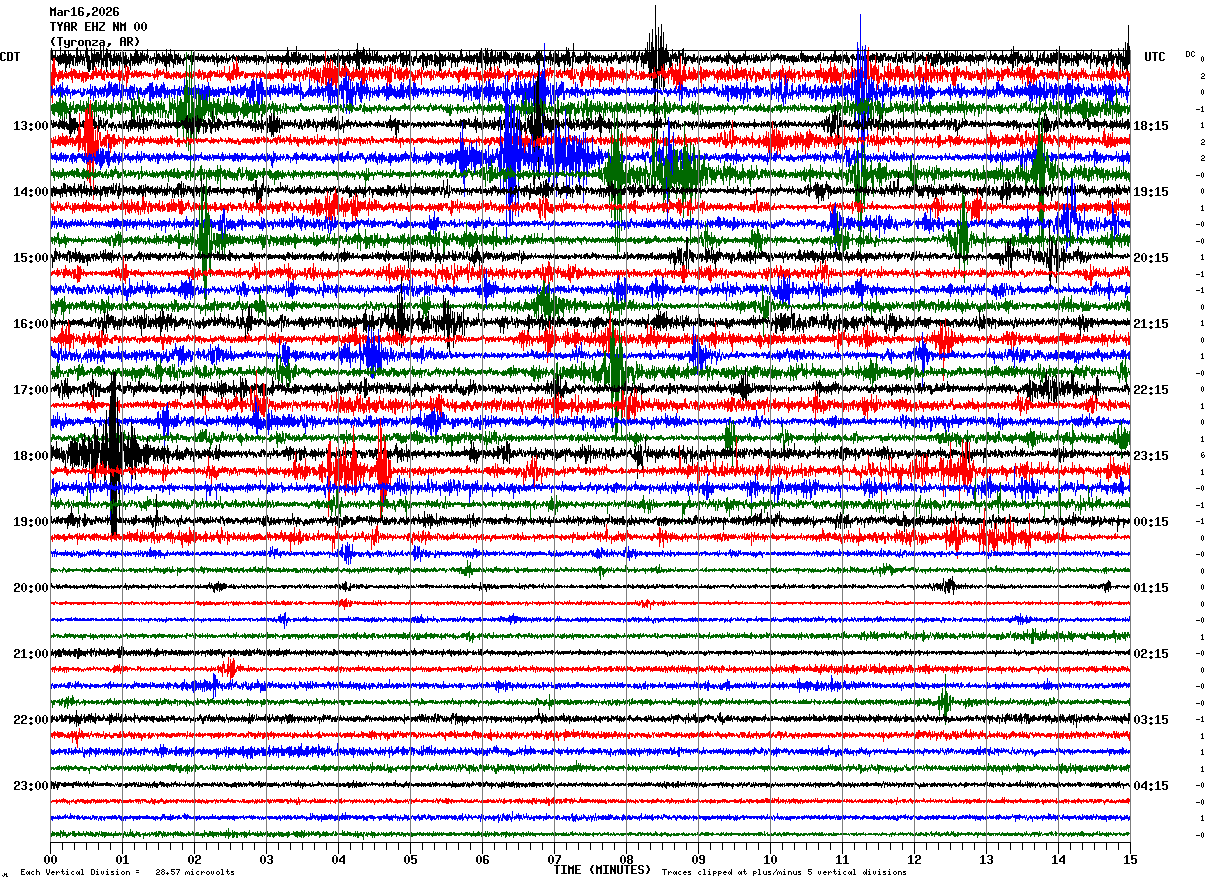The image size is (1210, 886).
Task: Select the TYAR EHZ NM 00 station header
Action: (x=98, y=27)
